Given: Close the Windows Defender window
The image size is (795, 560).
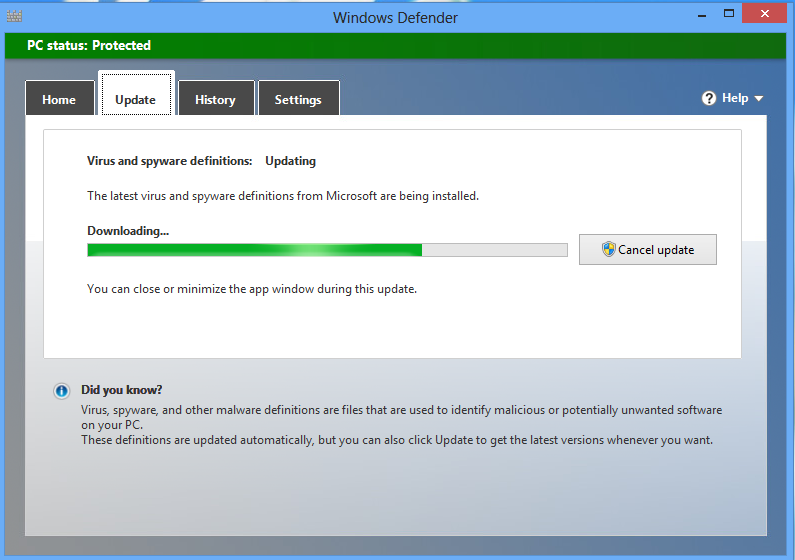Looking at the screenshot, I should (765, 14).
